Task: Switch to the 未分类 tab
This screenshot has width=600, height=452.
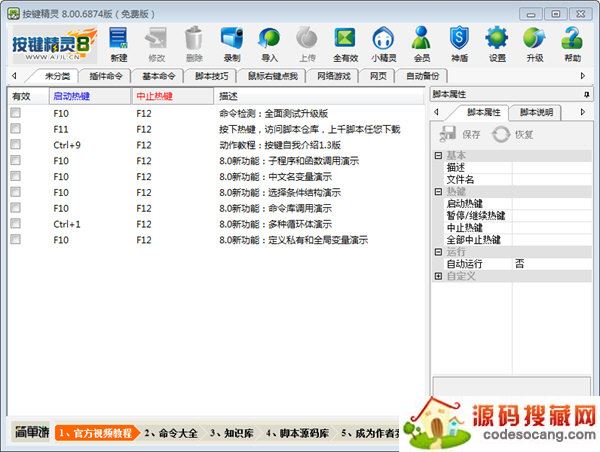Action: pyautogui.click(x=57, y=76)
